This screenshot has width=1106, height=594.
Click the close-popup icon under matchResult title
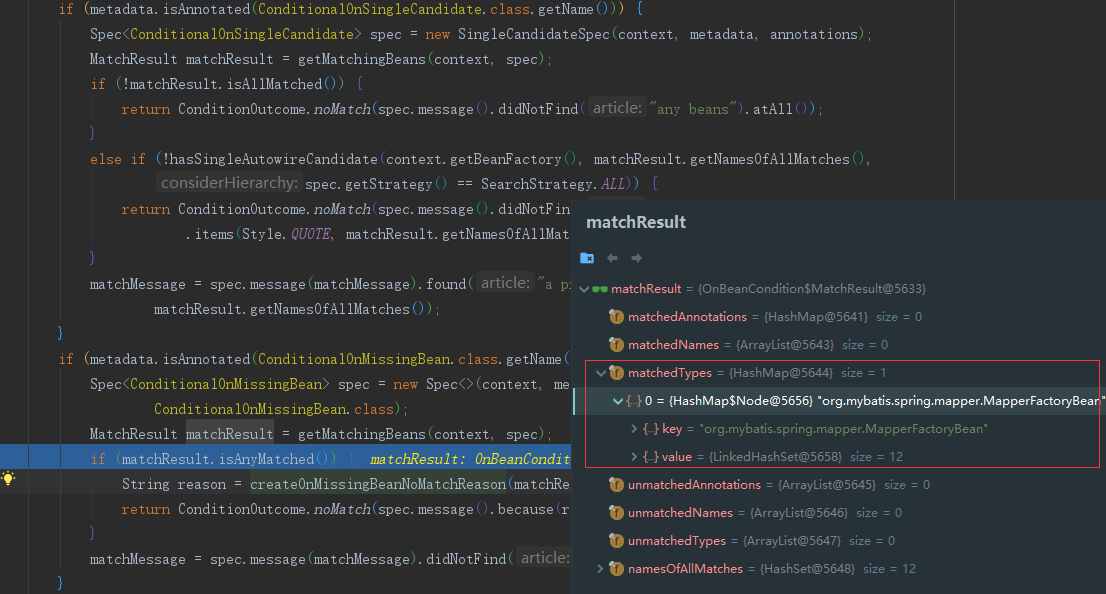[587, 258]
